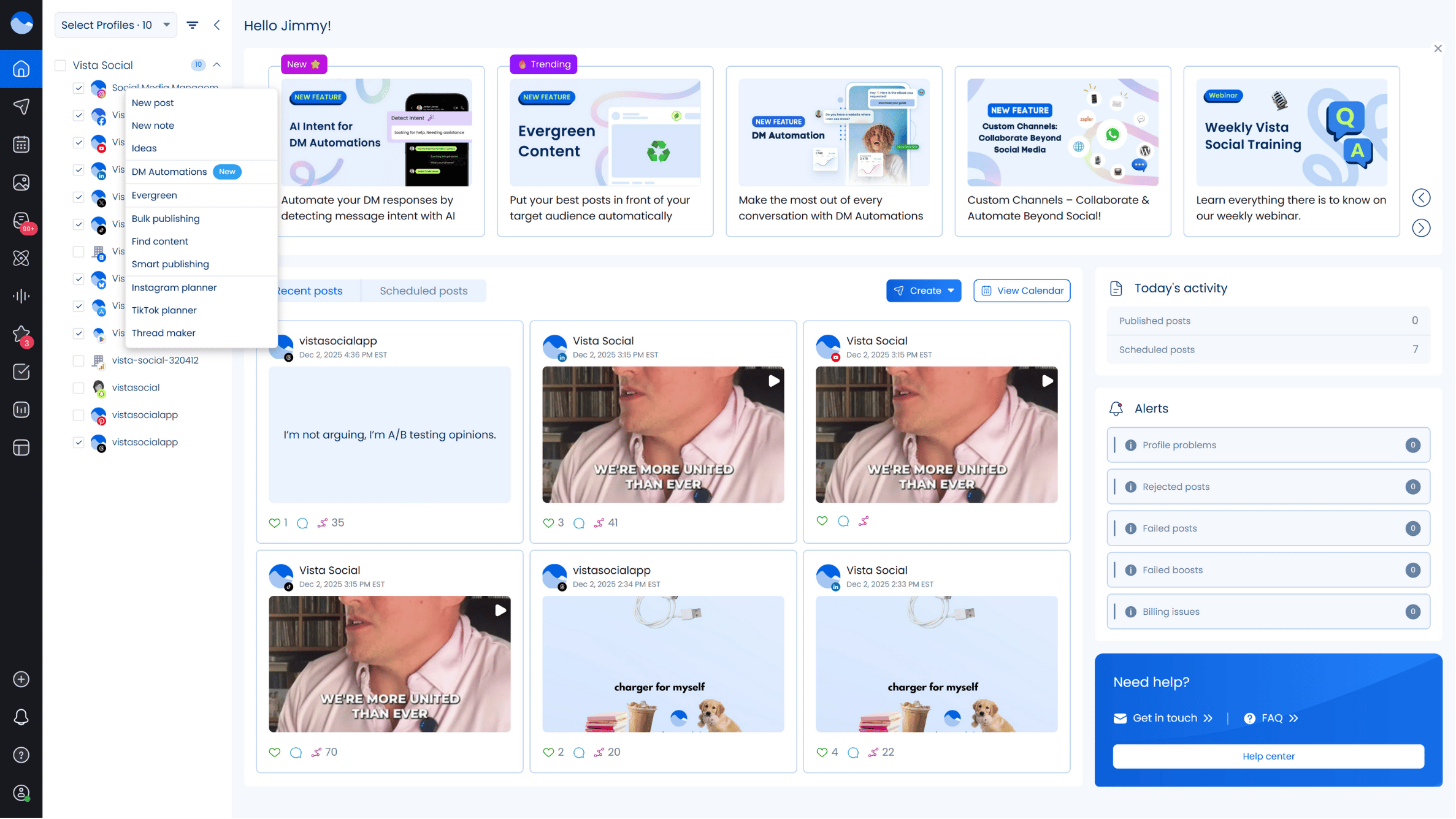The height and width of the screenshot is (819, 1456).
Task: Click the filter profiles icon
Action: pos(193,25)
